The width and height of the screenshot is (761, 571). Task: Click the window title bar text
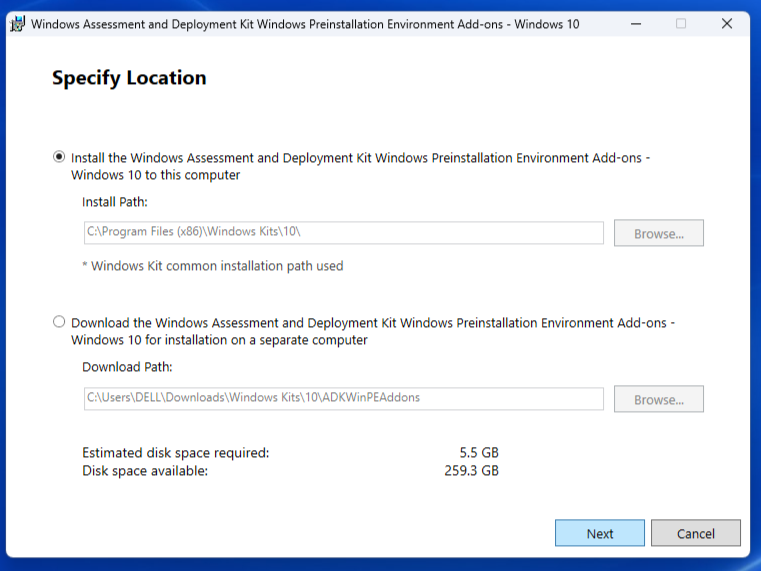305,24
